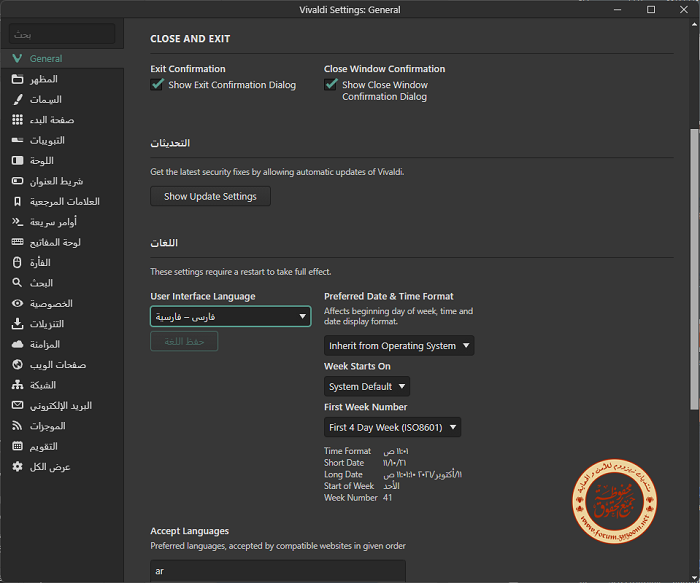Click the العلامات المرجعية bookmark icon
The height and width of the screenshot is (583, 700).
click(17, 201)
